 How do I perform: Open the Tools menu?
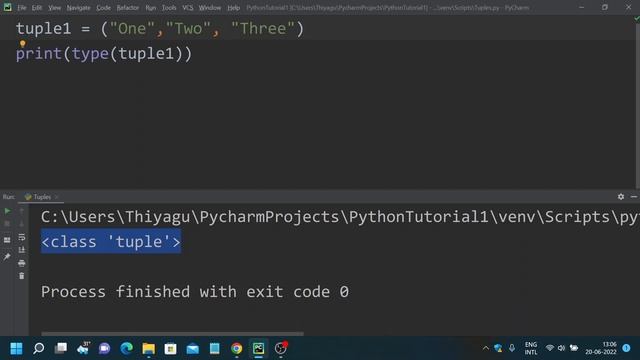coord(169,8)
